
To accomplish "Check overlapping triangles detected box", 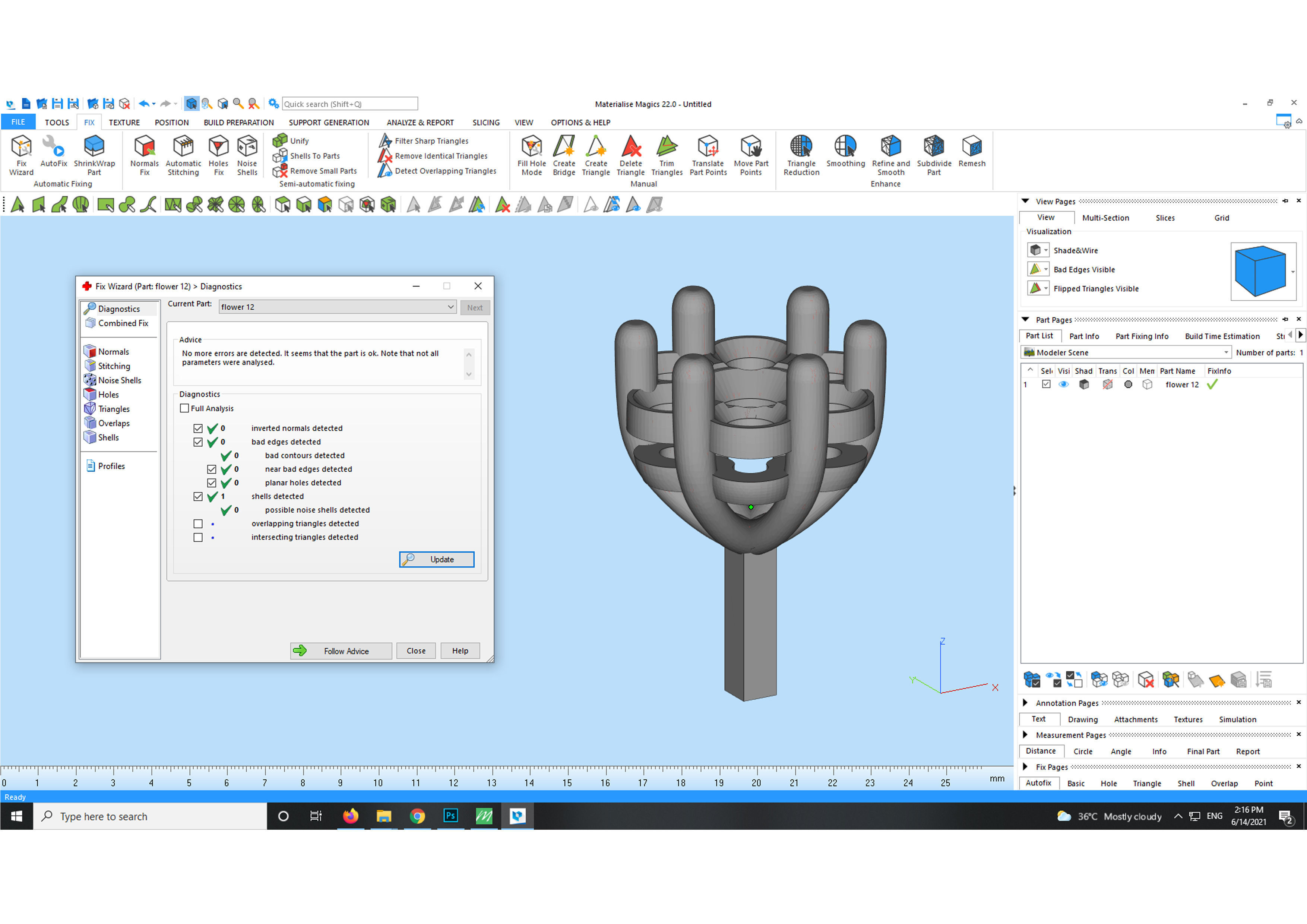I will click(198, 524).
